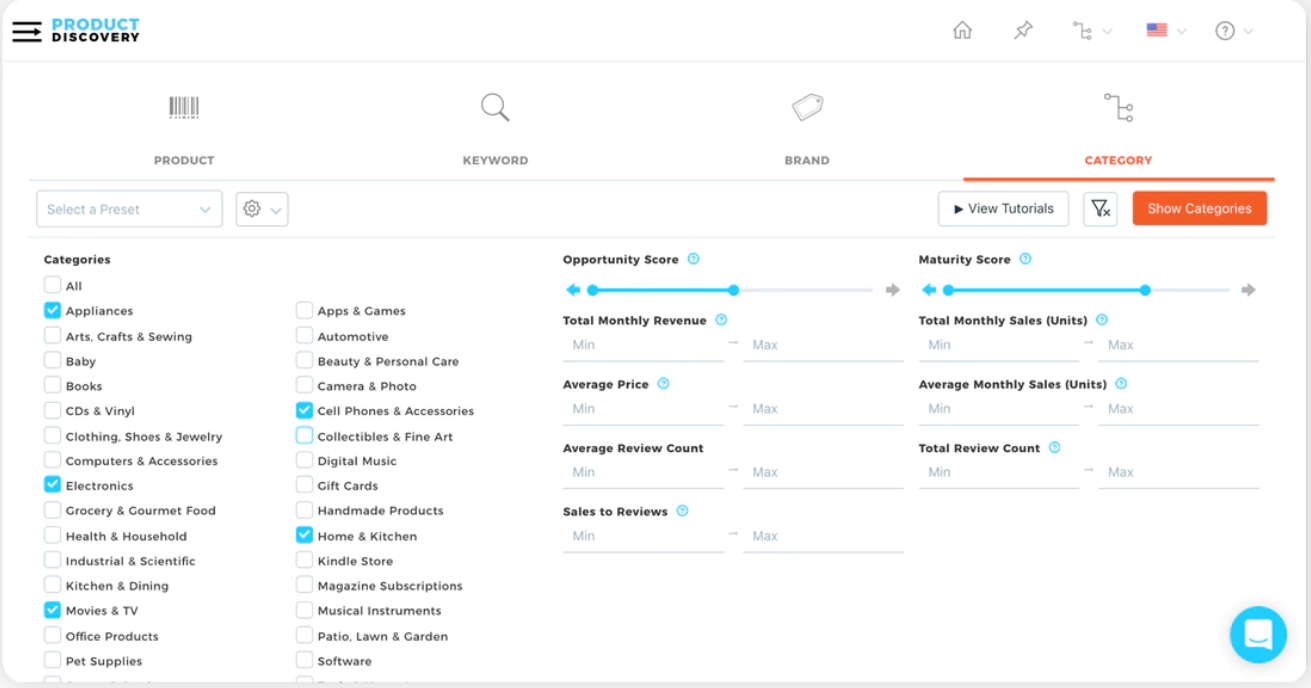1311x688 pixels.
Task: Open the US flag marketplace dropdown
Action: click(x=1166, y=31)
